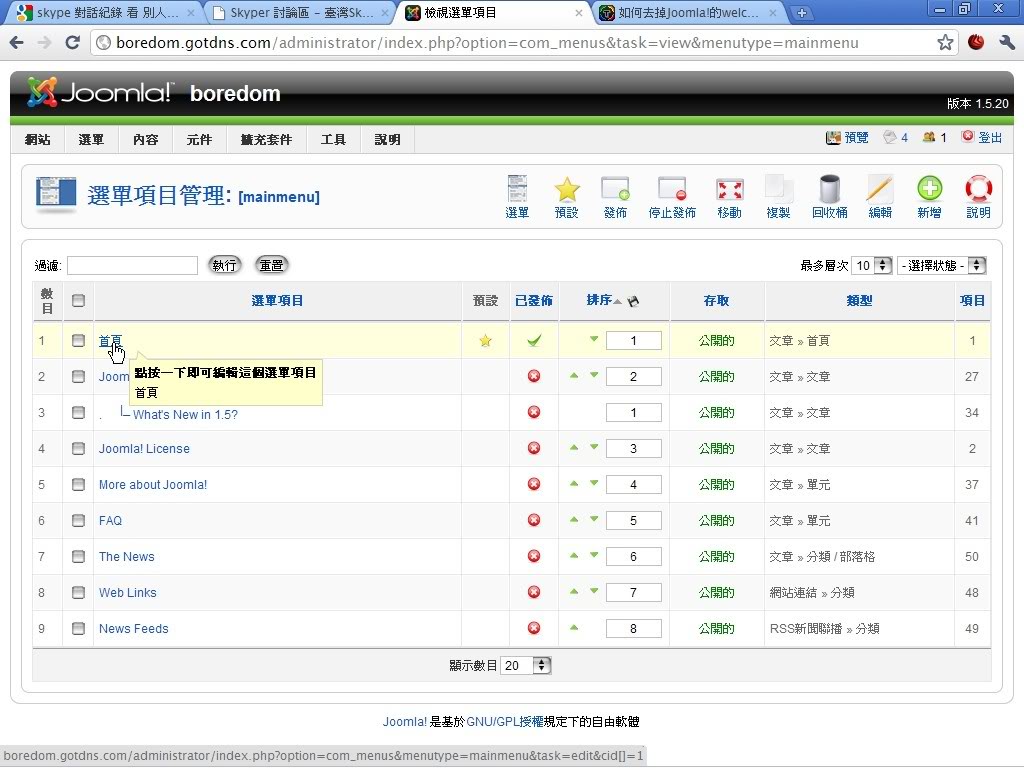
Task: Open the 選擇狀態 state dropdown
Action: pyautogui.click(x=941, y=265)
